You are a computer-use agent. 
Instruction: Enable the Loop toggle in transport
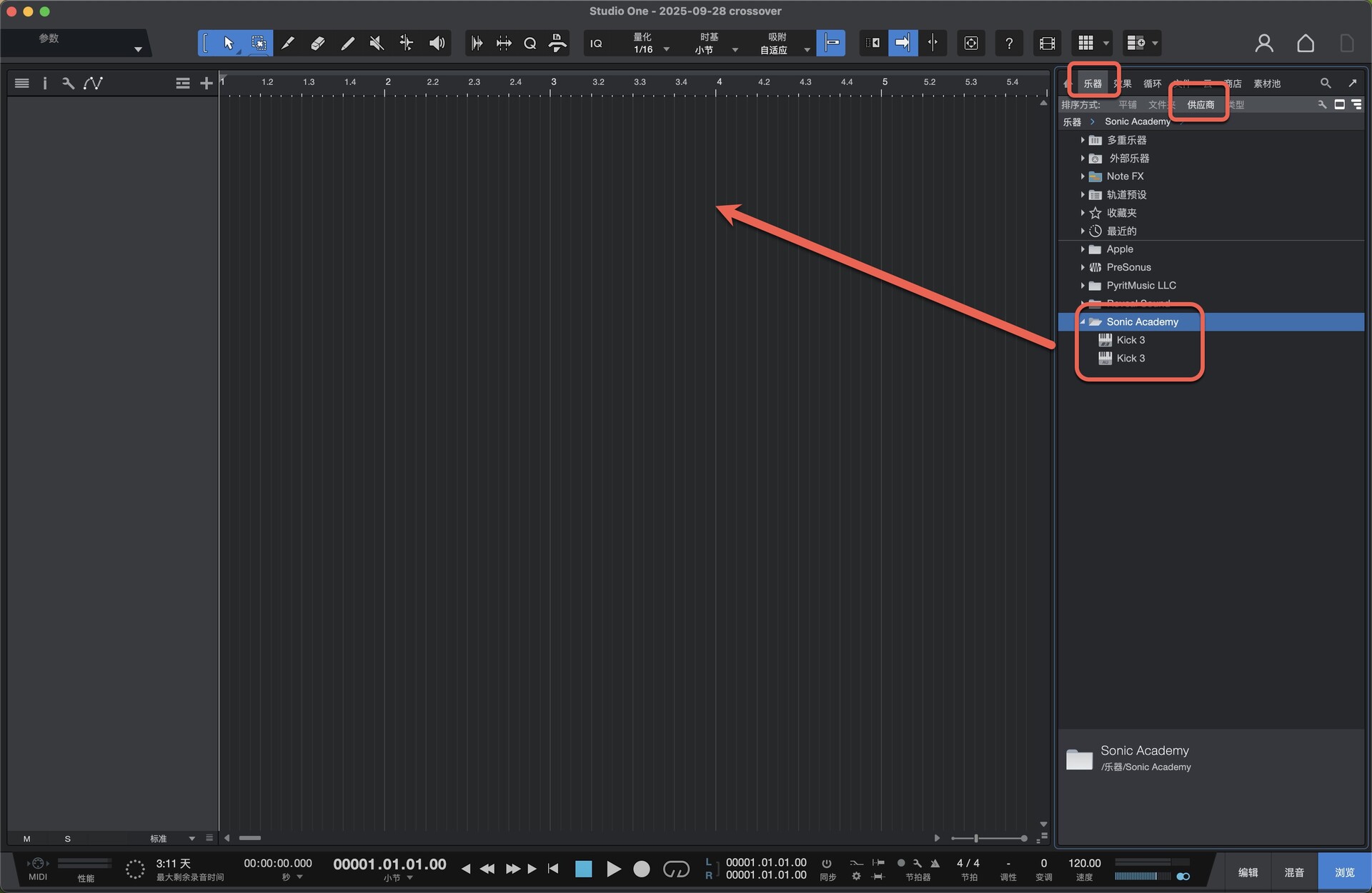pos(675,869)
